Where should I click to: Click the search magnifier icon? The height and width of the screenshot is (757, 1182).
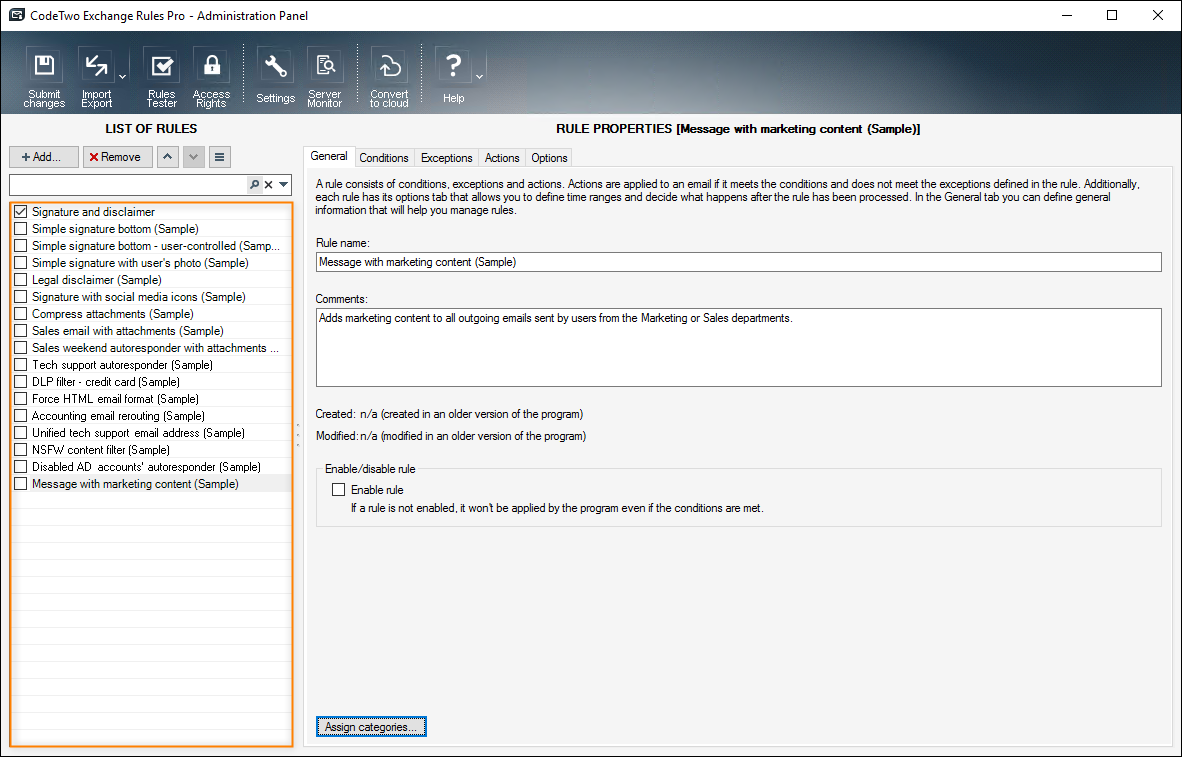(x=254, y=184)
